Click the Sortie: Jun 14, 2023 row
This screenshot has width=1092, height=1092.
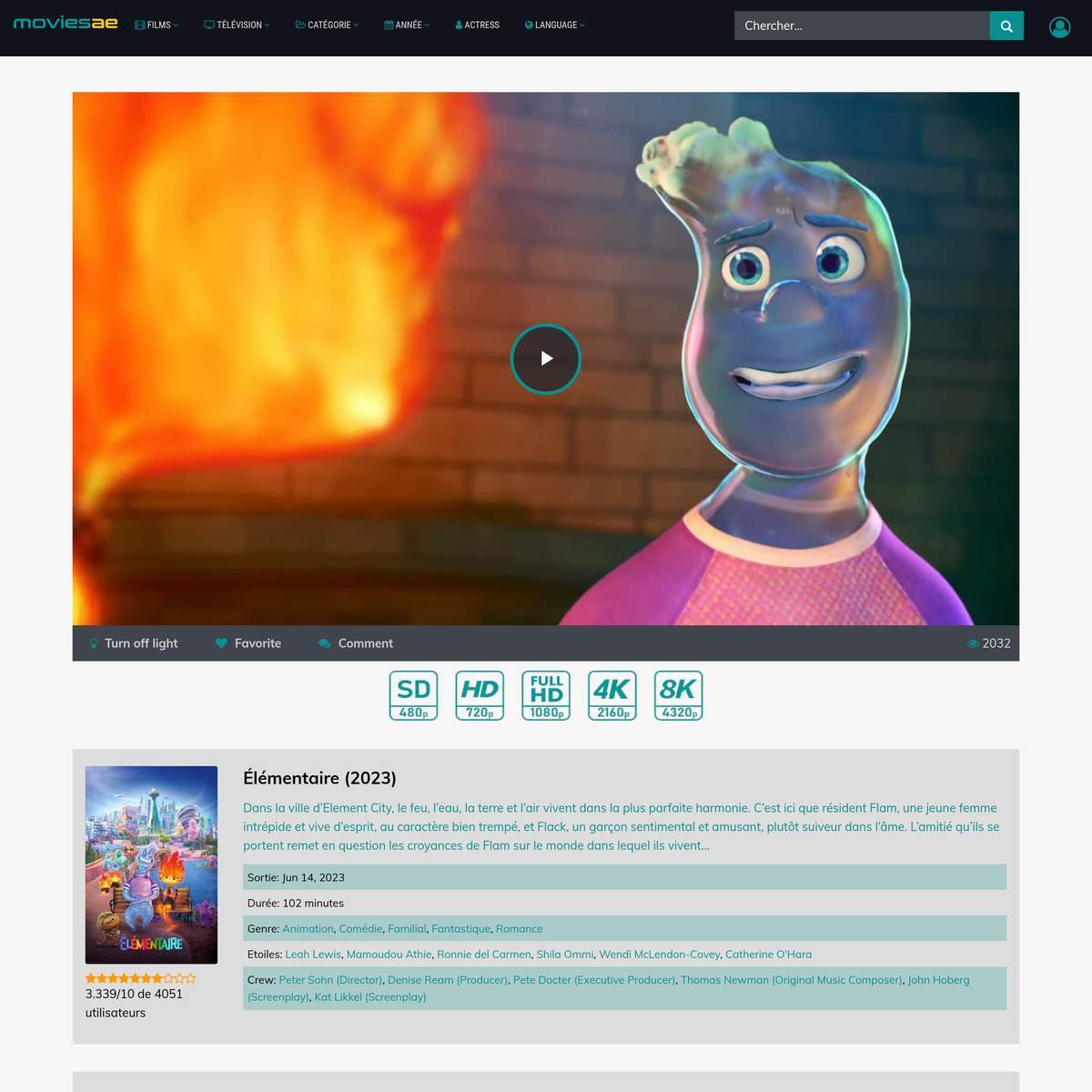(624, 877)
